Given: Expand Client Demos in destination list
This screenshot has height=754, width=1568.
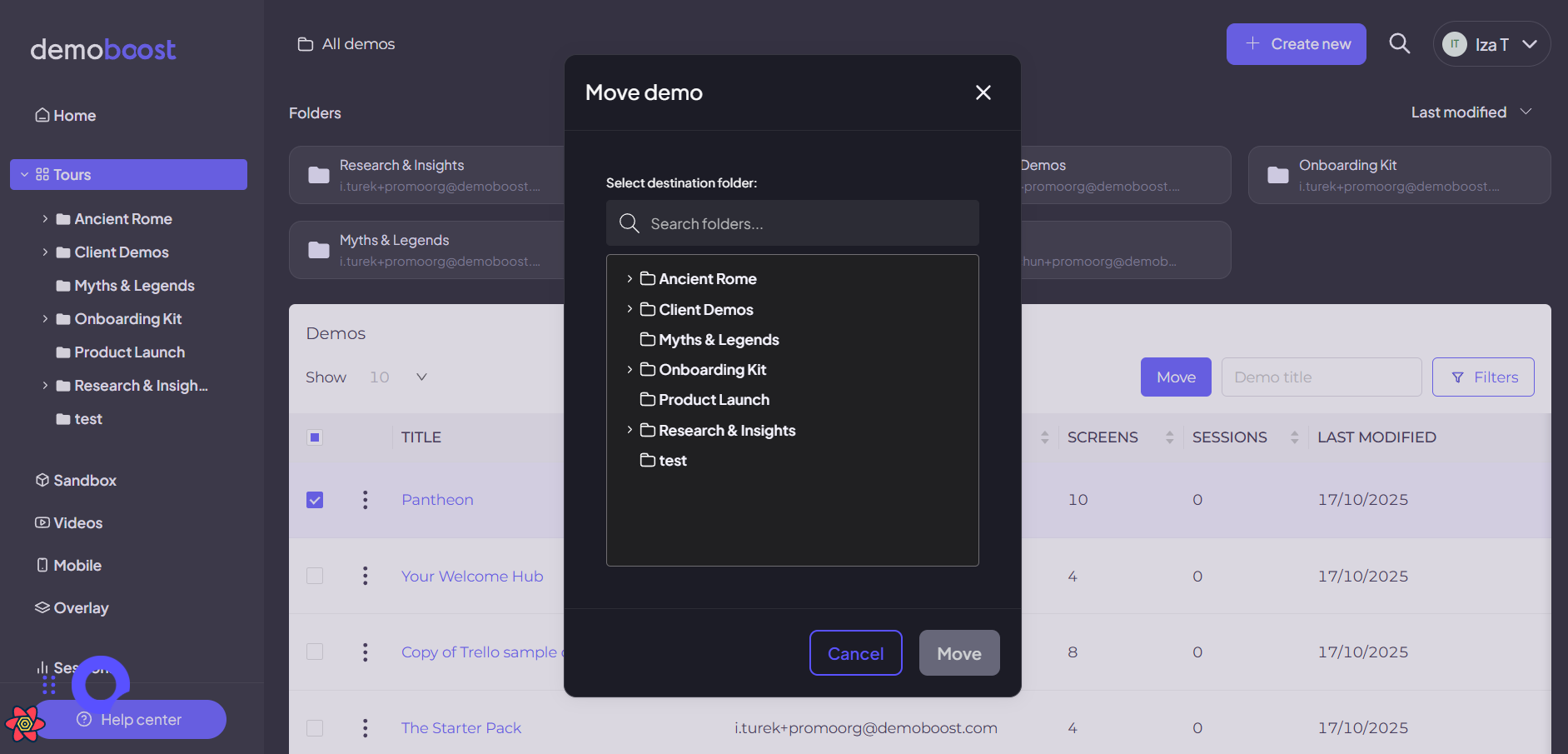Looking at the screenshot, I should tap(630, 309).
